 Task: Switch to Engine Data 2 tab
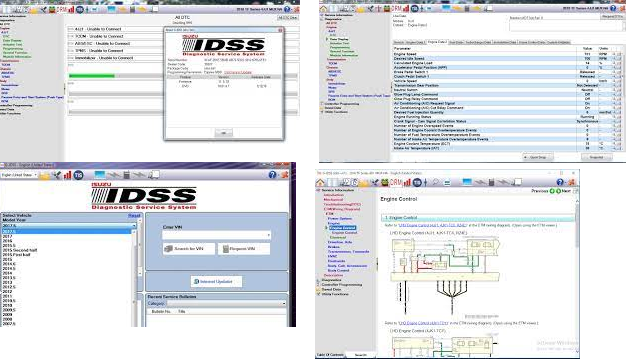click(437, 42)
